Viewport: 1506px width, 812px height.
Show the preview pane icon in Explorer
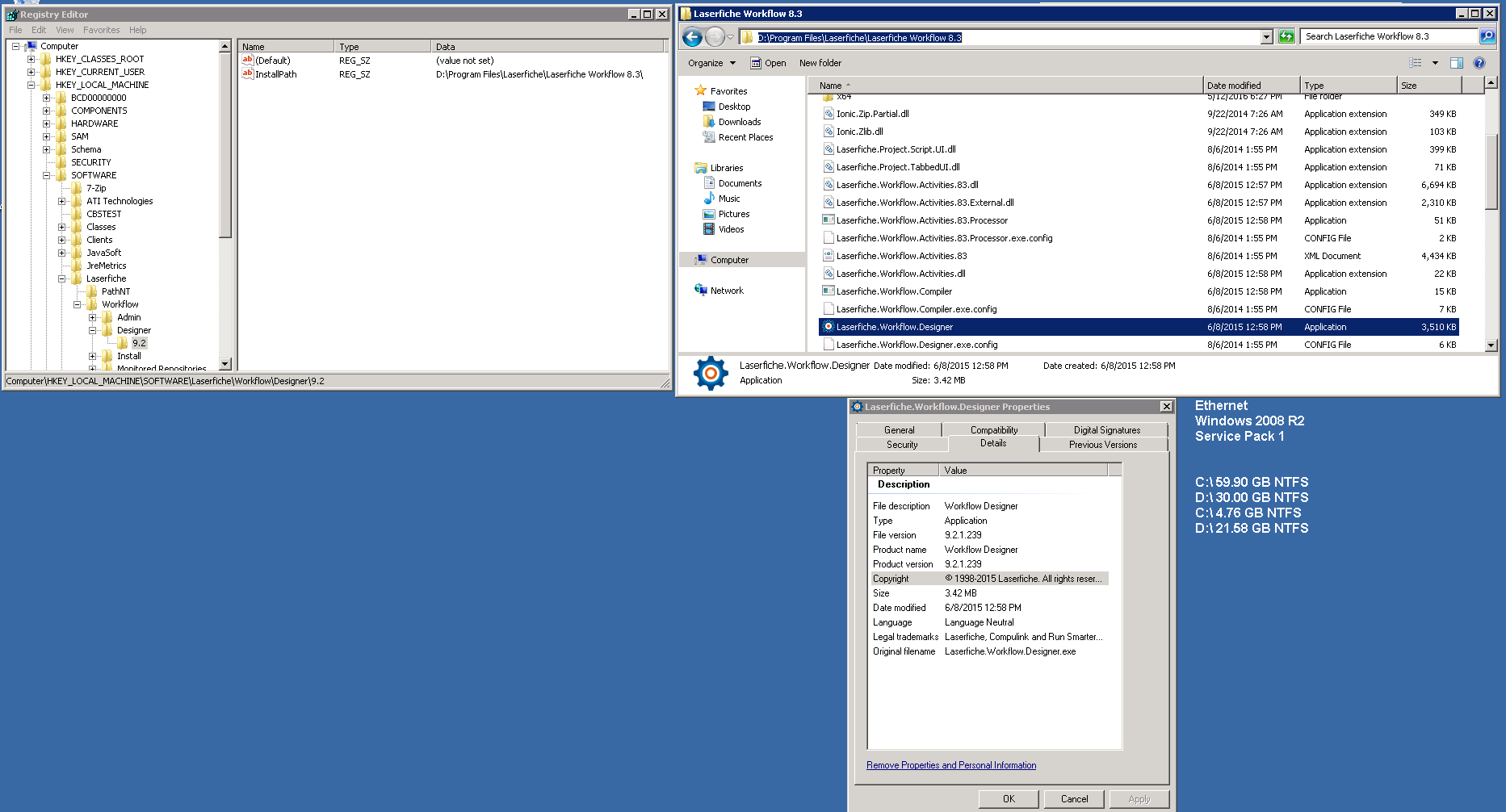pyautogui.click(x=1457, y=63)
